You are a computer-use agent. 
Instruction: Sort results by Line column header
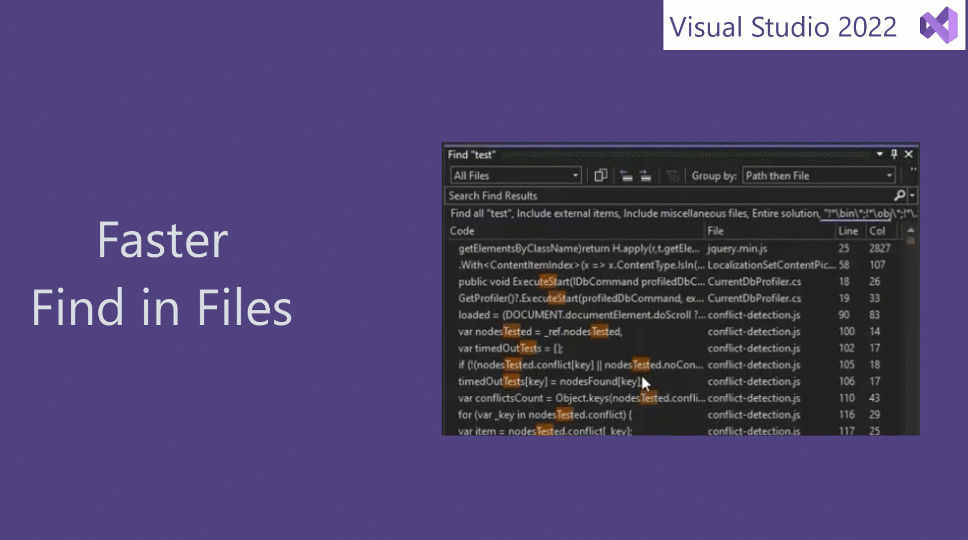click(848, 231)
